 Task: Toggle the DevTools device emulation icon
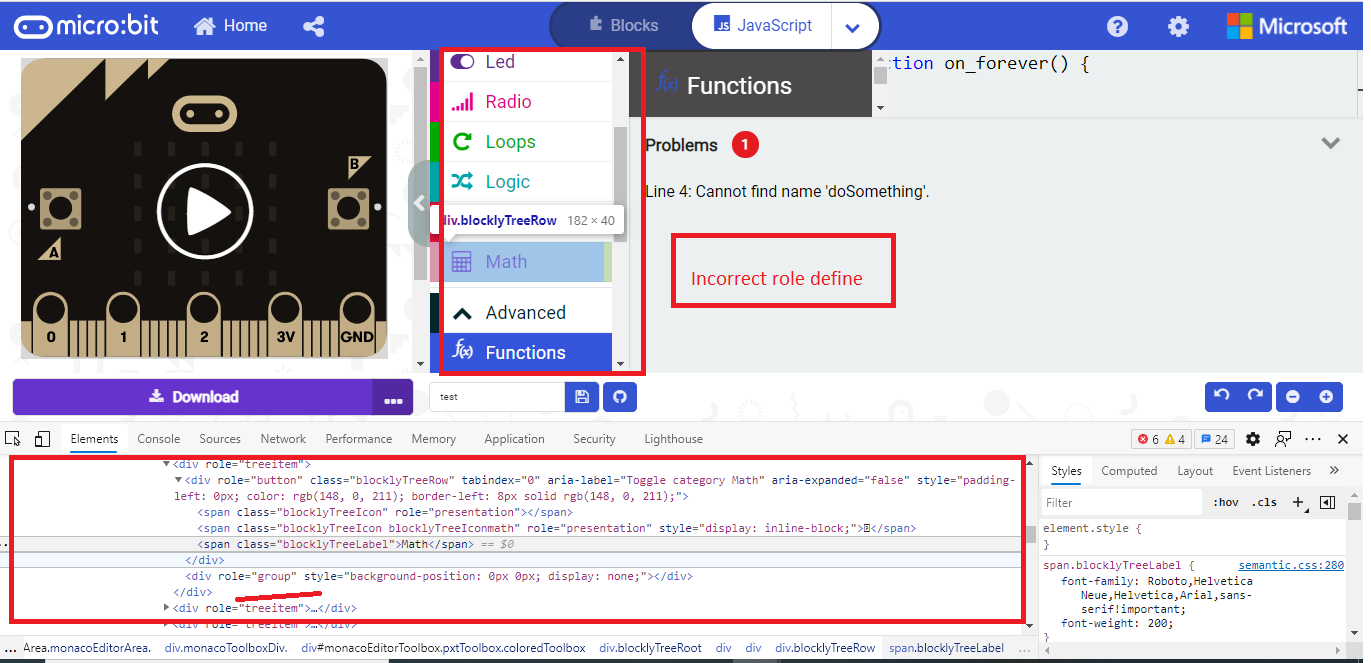[x=41, y=438]
